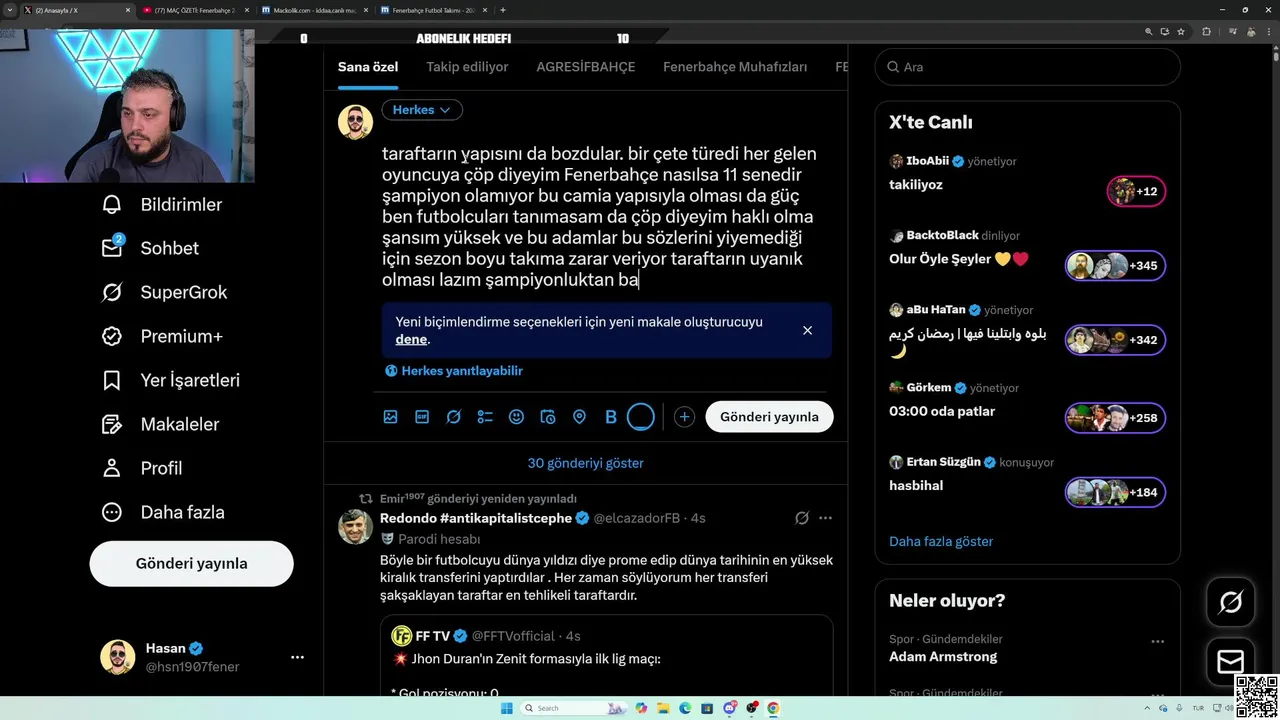
Task: Switch to MAÇ ÖZETİ YouTube browser tab
Action: pyautogui.click(x=195, y=10)
